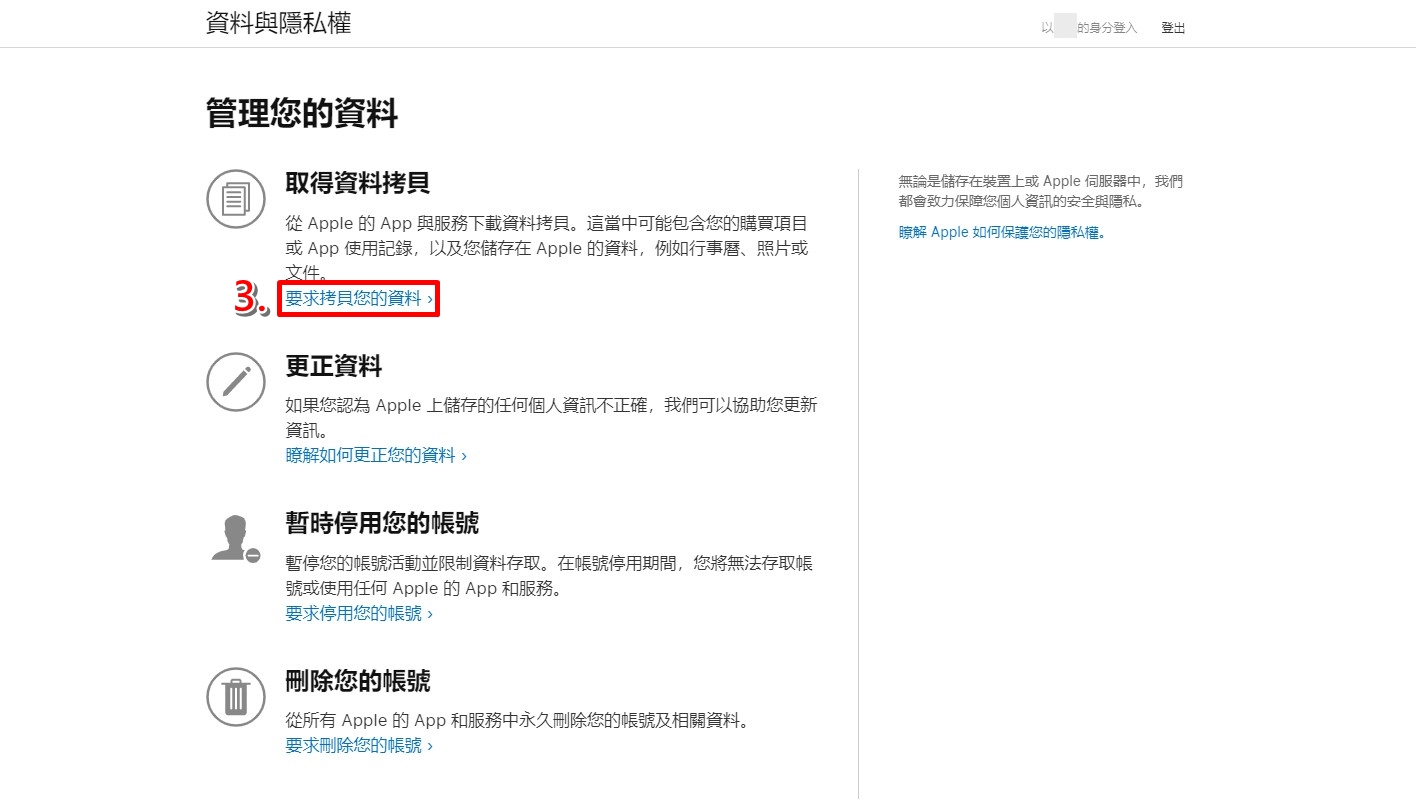The width and height of the screenshot is (1416, 809).
Task: Click the paragraph starting 從 Apple 的 App 與服務下載
Action: 547,247
